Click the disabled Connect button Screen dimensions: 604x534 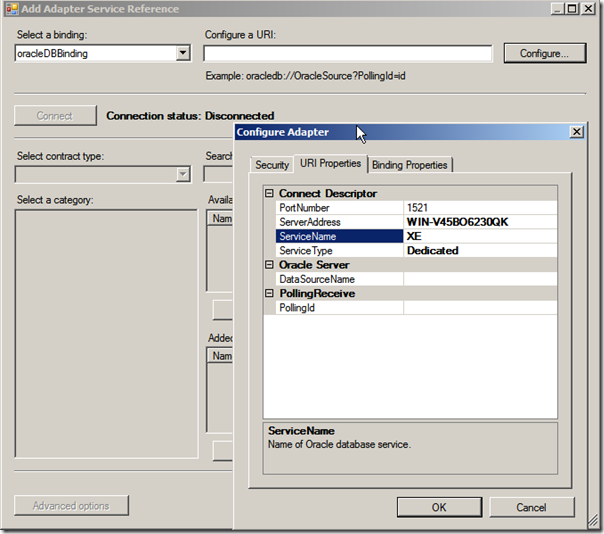(x=55, y=116)
